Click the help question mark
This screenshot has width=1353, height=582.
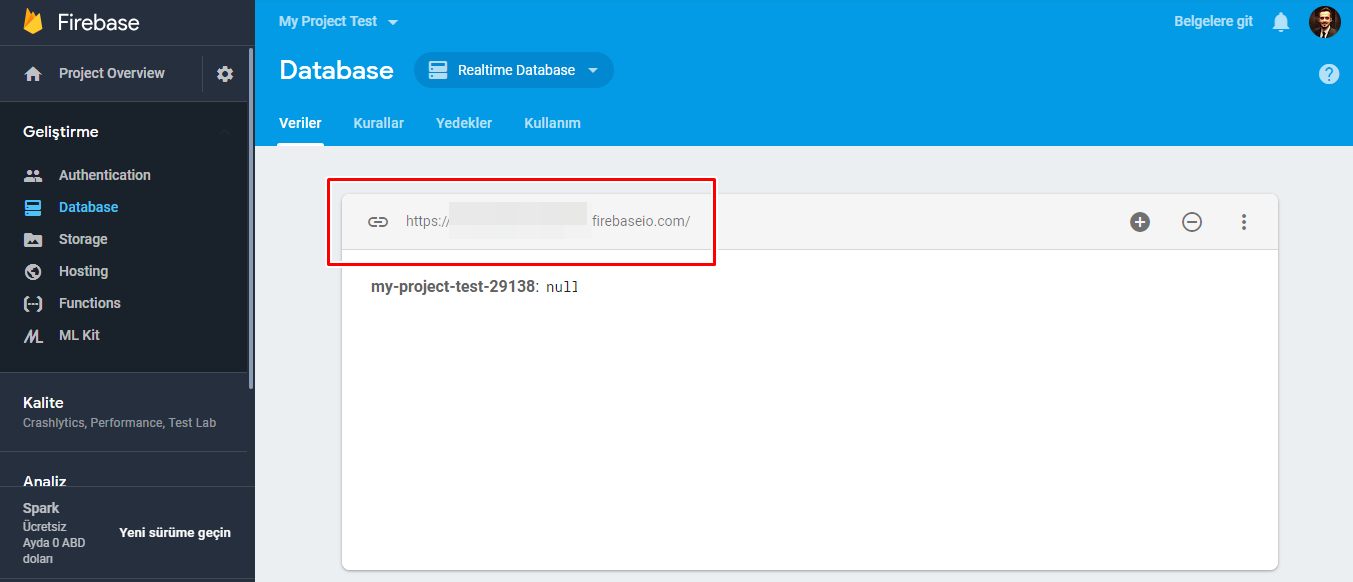pyautogui.click(x=1328, y=73)
